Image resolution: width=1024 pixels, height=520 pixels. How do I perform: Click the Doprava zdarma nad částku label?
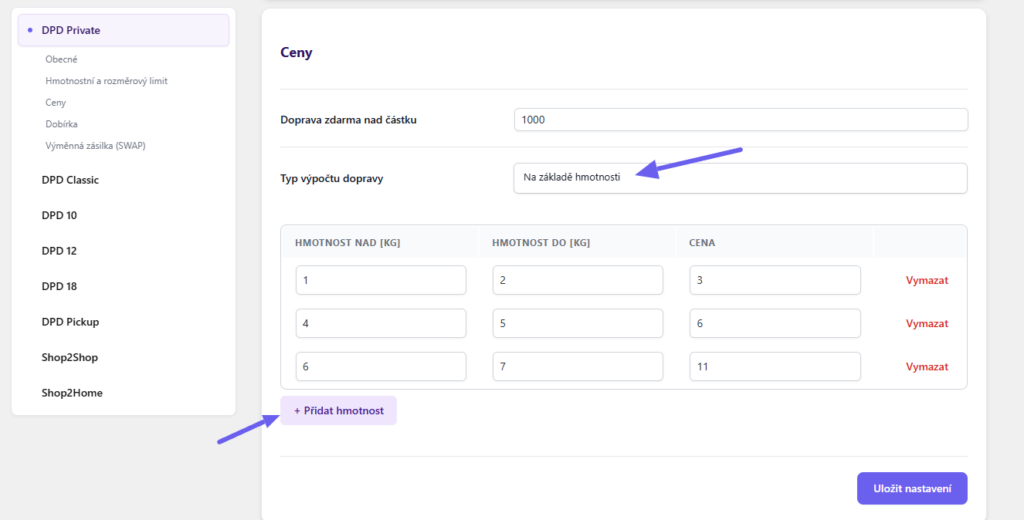coord(349,120)
